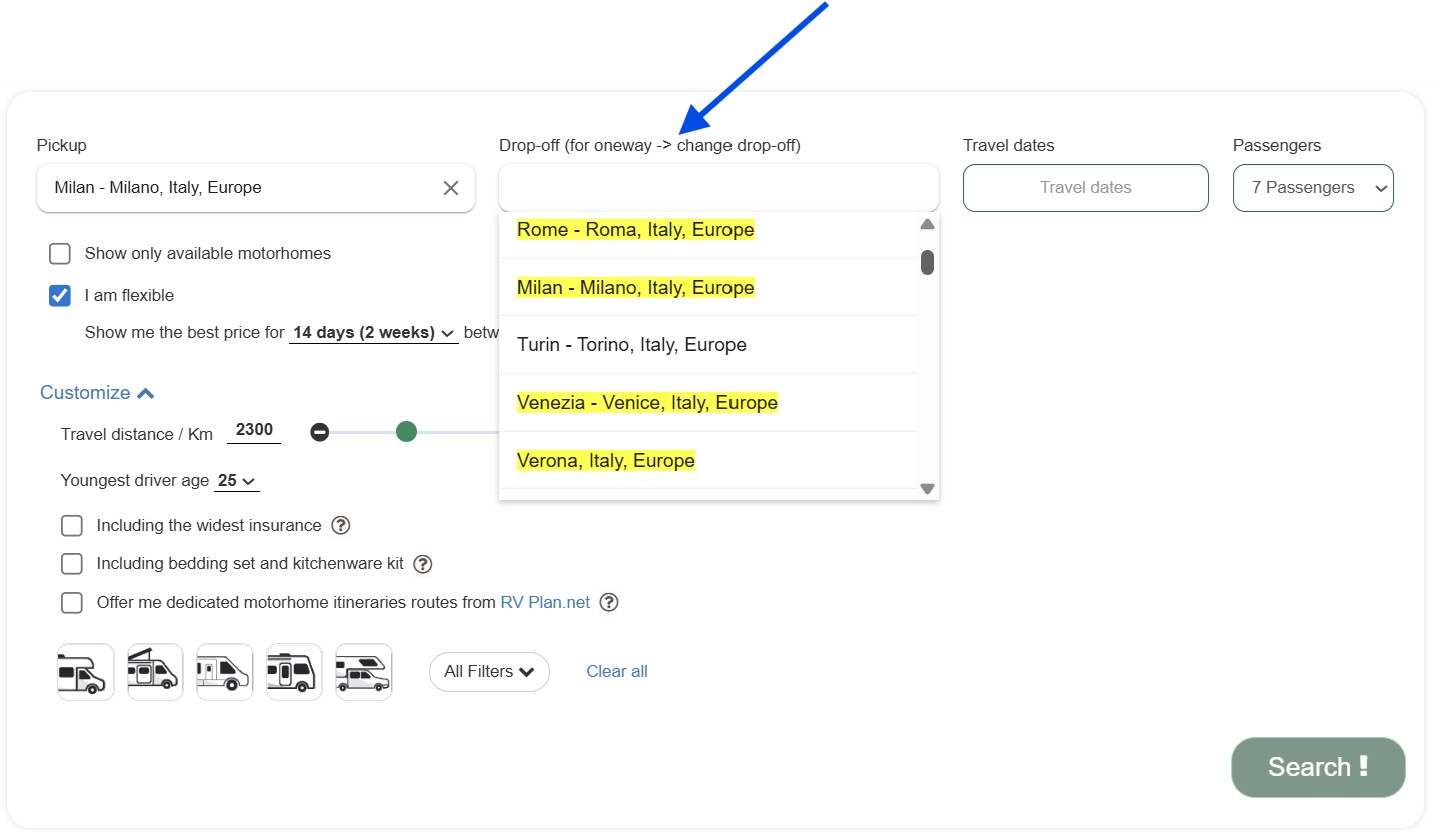Choose the fully integrated motorhome type icon
This screenshot has width=1435, height=832.
pos(294,672)
